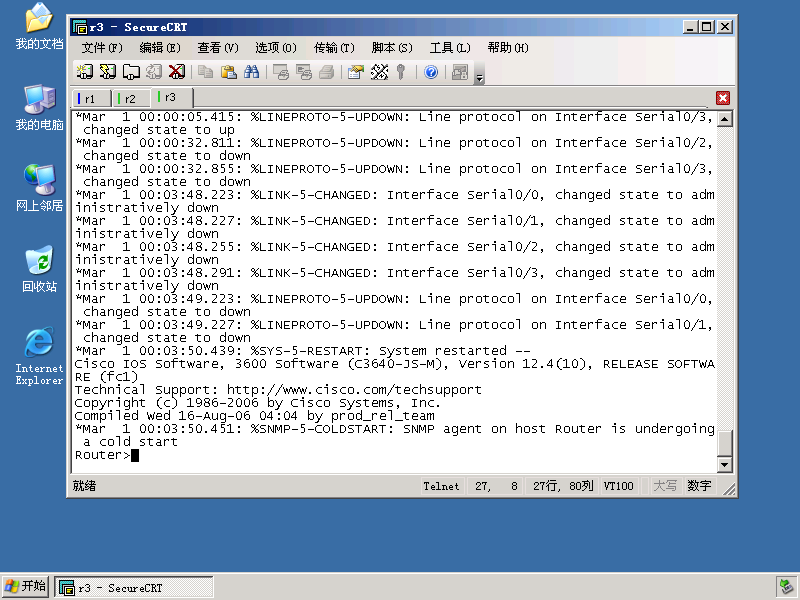Open the 帮助(H) menu
This screenshot has width=800, height=600.
508,48
